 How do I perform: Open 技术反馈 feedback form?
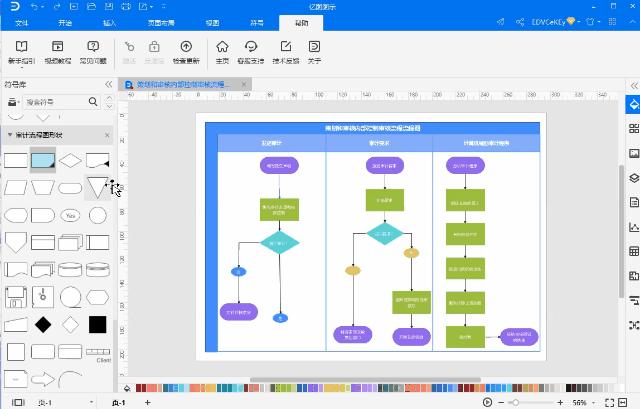point(286,52)
